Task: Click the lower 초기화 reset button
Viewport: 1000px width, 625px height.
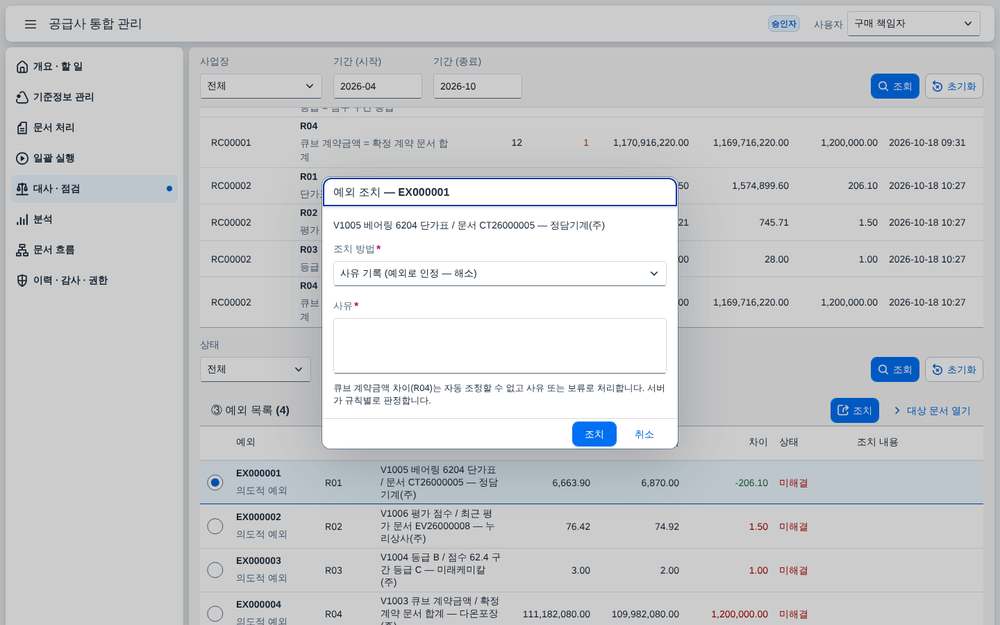Action: 954,369
